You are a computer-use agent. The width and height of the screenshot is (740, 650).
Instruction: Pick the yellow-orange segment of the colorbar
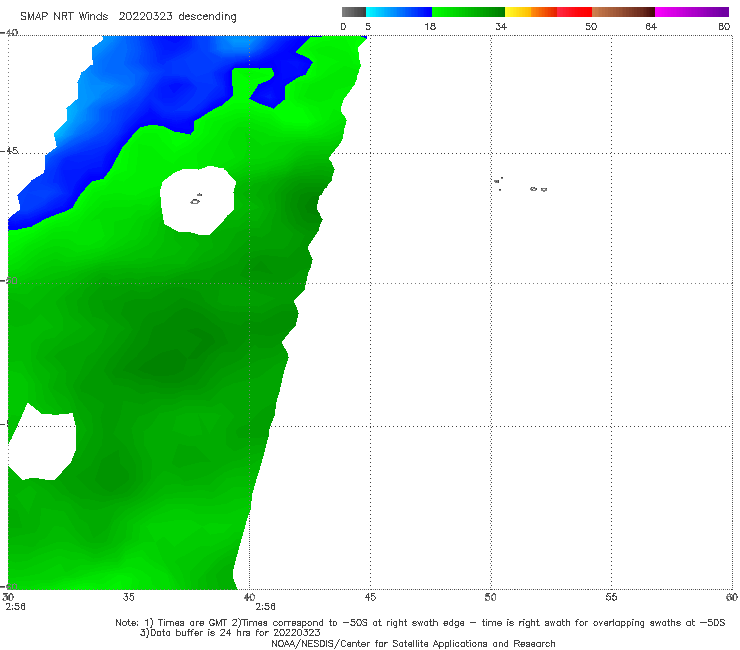coord(530,12)
